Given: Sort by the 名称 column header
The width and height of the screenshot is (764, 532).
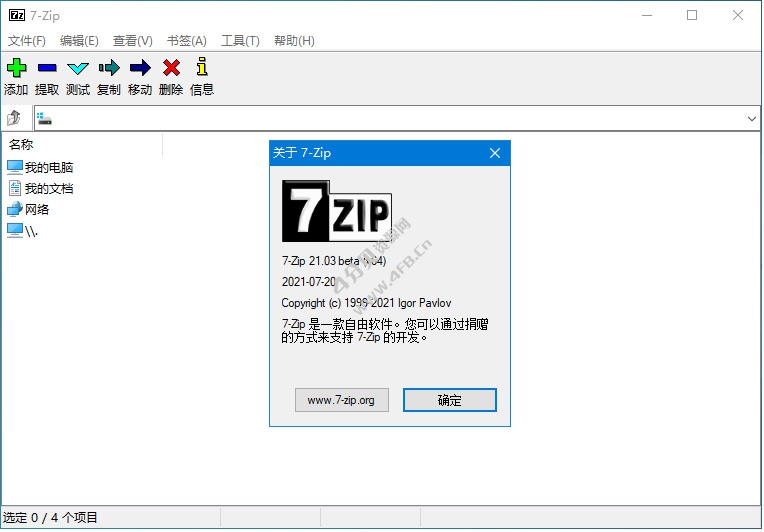Looking at the screenshot, I should (x=82, y=144).
